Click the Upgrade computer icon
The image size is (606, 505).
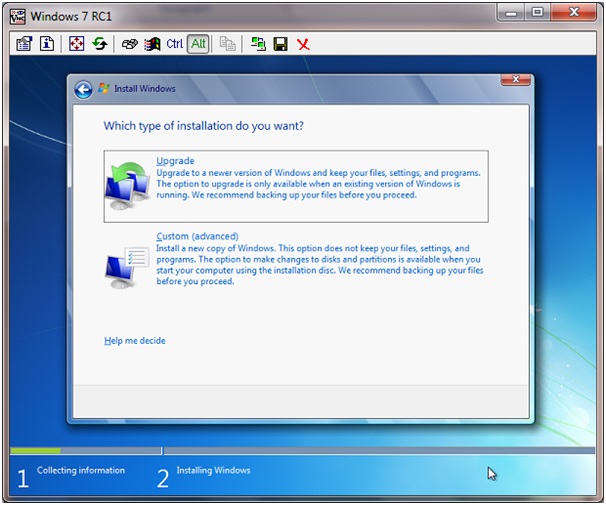point(128,185)
